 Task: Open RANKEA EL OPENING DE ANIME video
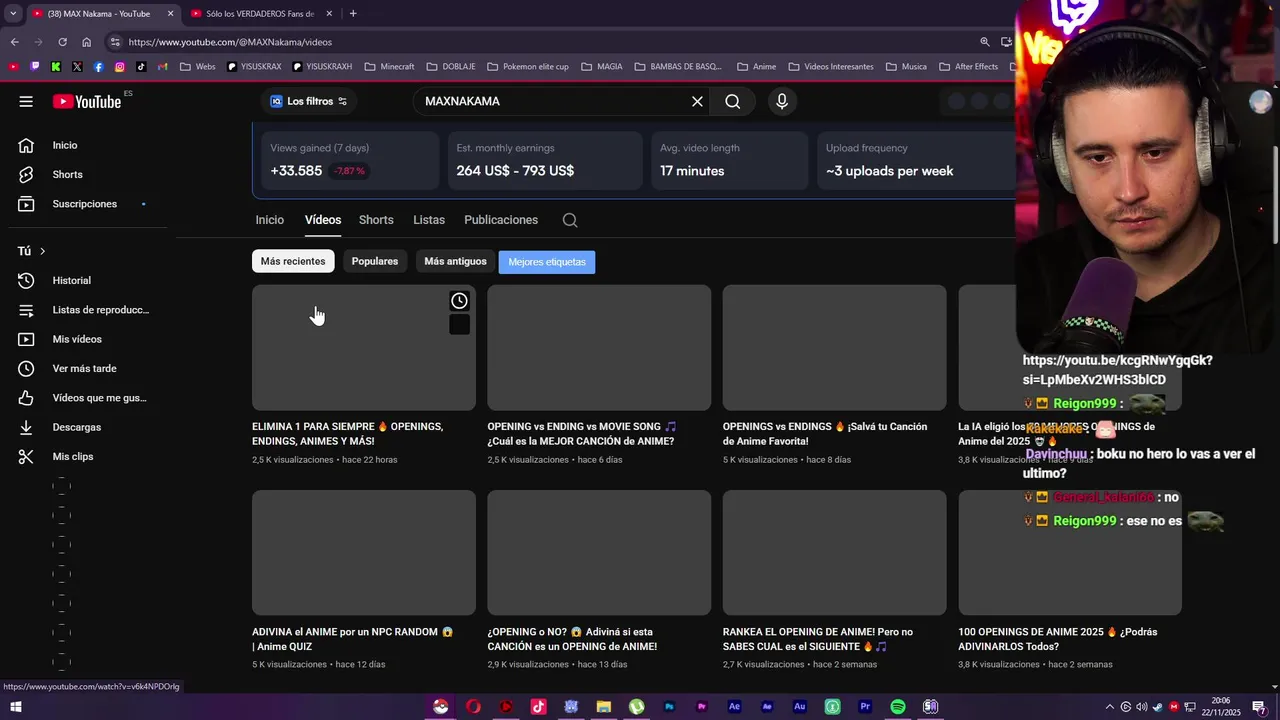click(x=818, y=639)
